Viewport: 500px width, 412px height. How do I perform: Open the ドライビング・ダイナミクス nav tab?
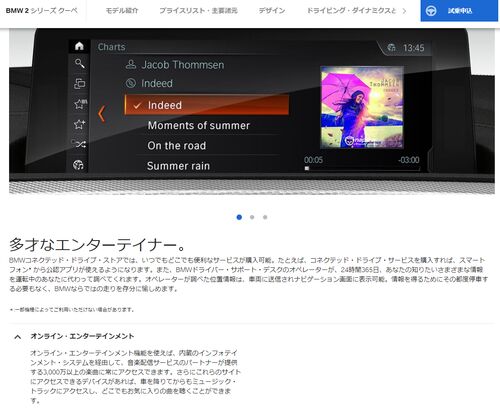tap(351, 11)
